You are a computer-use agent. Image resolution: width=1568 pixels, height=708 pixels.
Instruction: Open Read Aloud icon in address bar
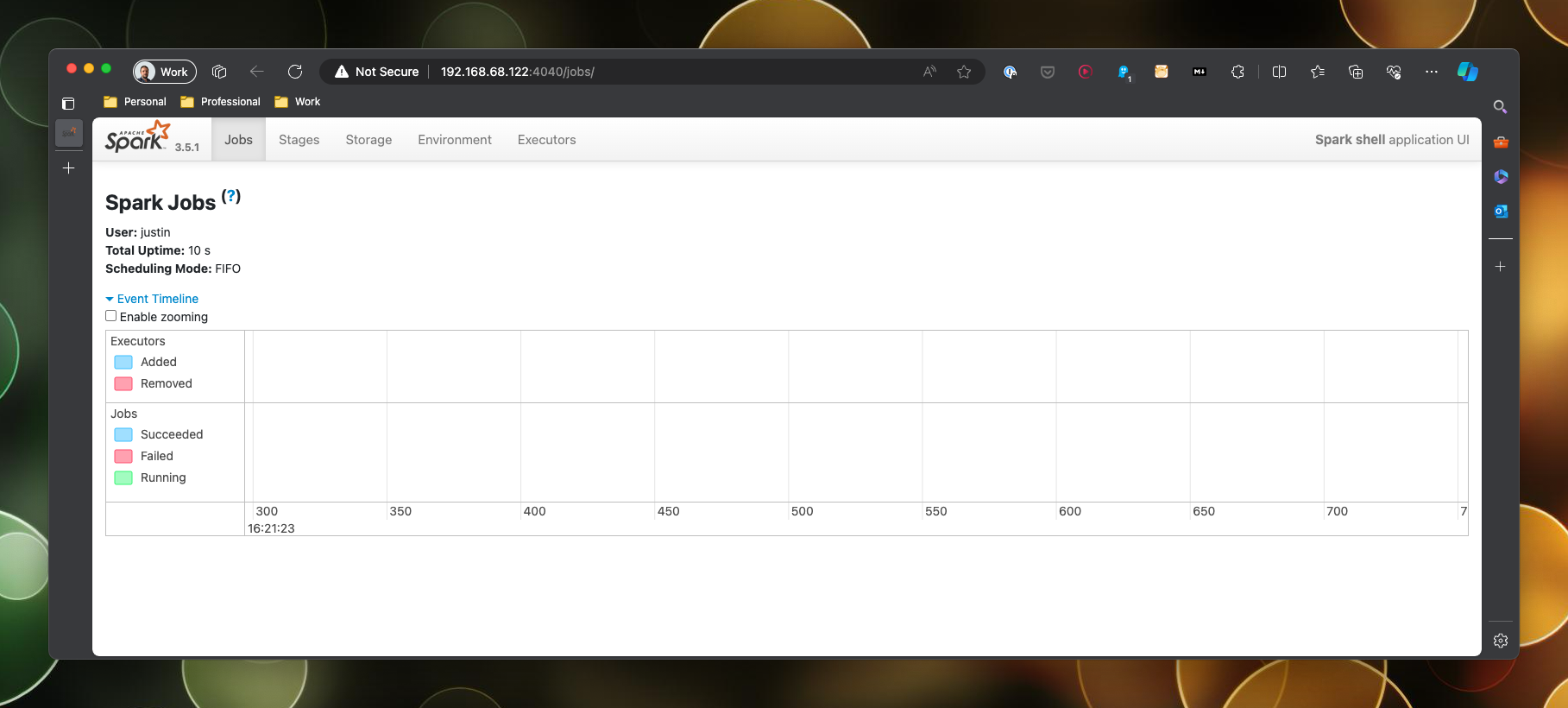929,72
